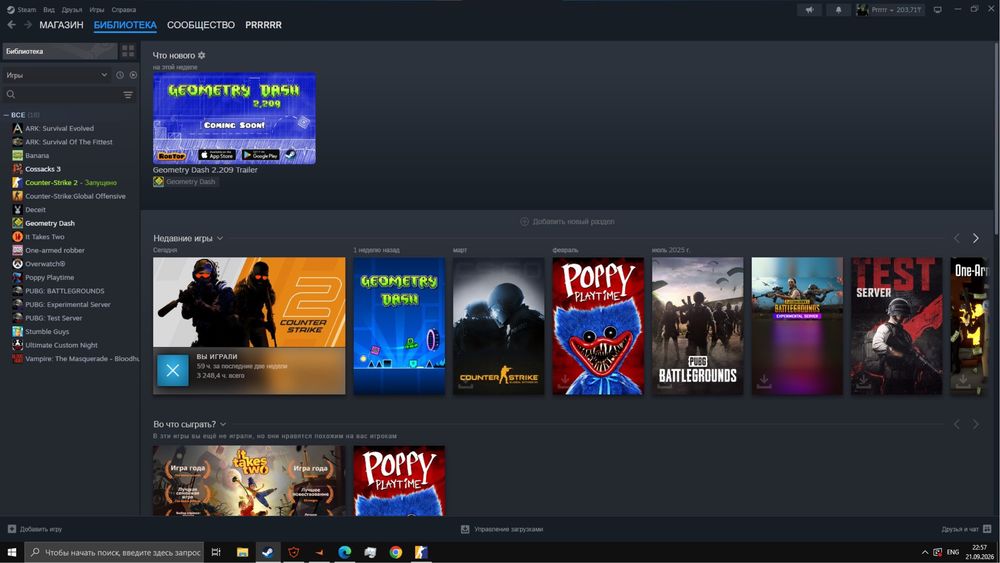Open the Справка menu
This screenshot has height=563, width=1000.
coord(124,10)
